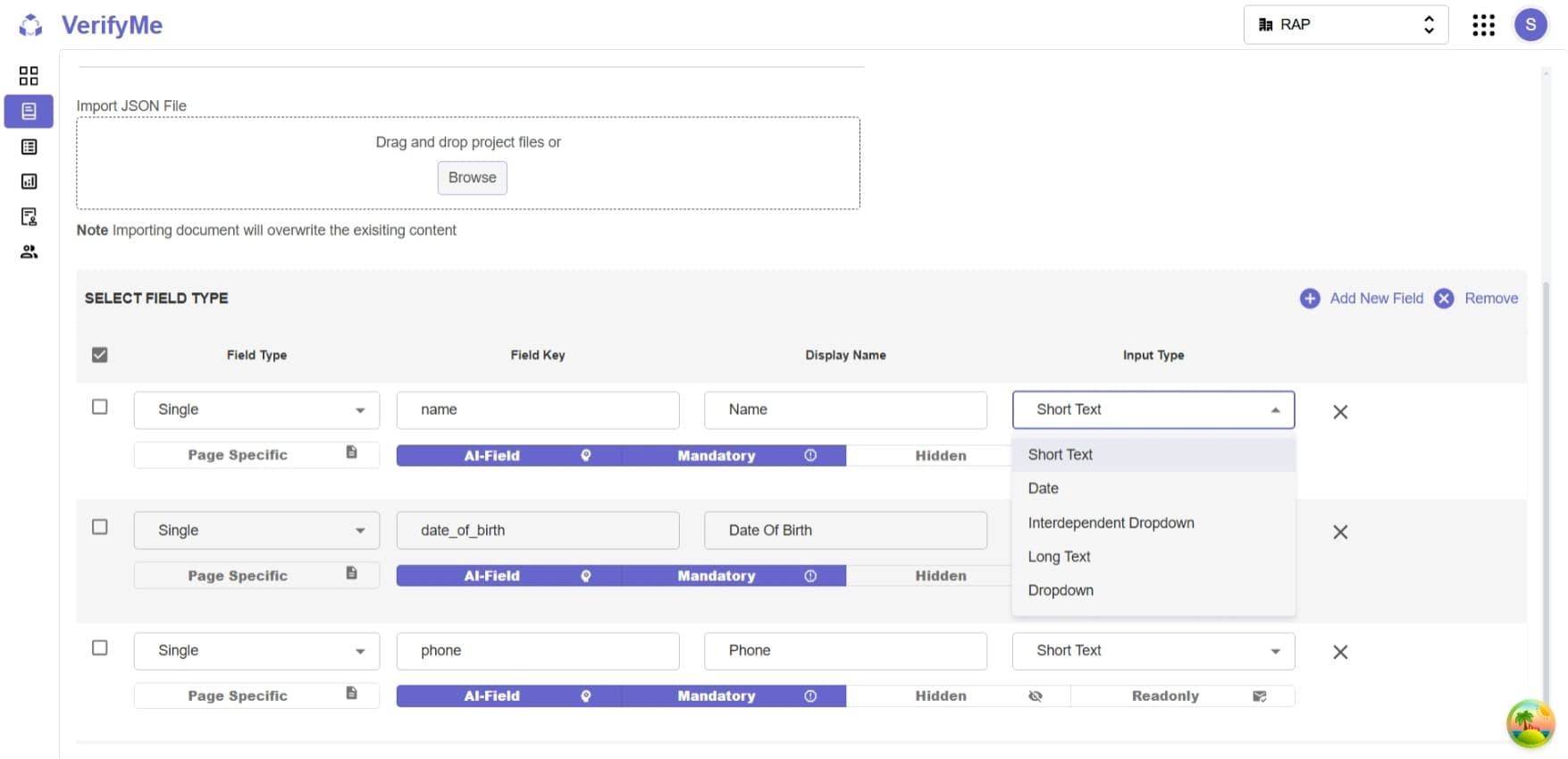Toggle Readonly for the phone row
The width and height of the screenshot is (1568, 759).
coord(1183,696)
